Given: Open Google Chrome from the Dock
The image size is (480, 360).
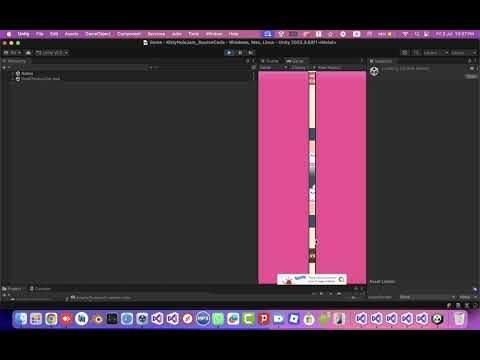Looking at the screenshot, I should (x=51, y=319).
